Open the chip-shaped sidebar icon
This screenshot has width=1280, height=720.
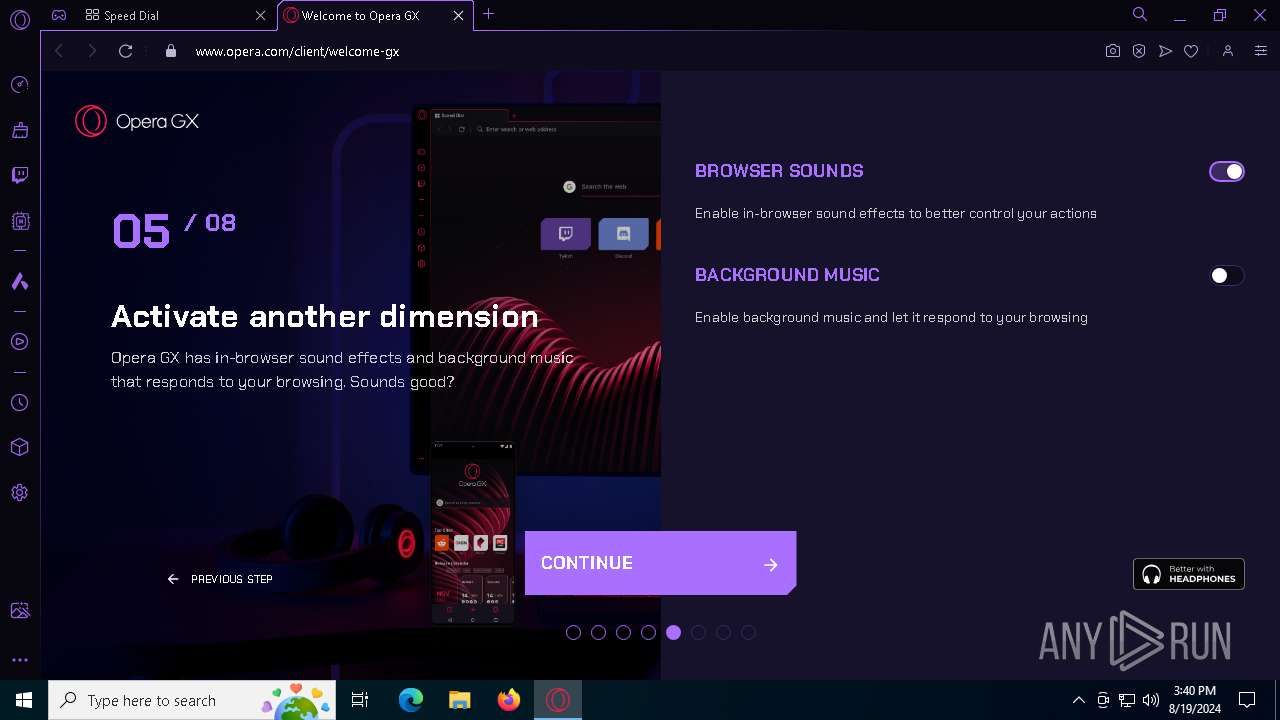19,221
